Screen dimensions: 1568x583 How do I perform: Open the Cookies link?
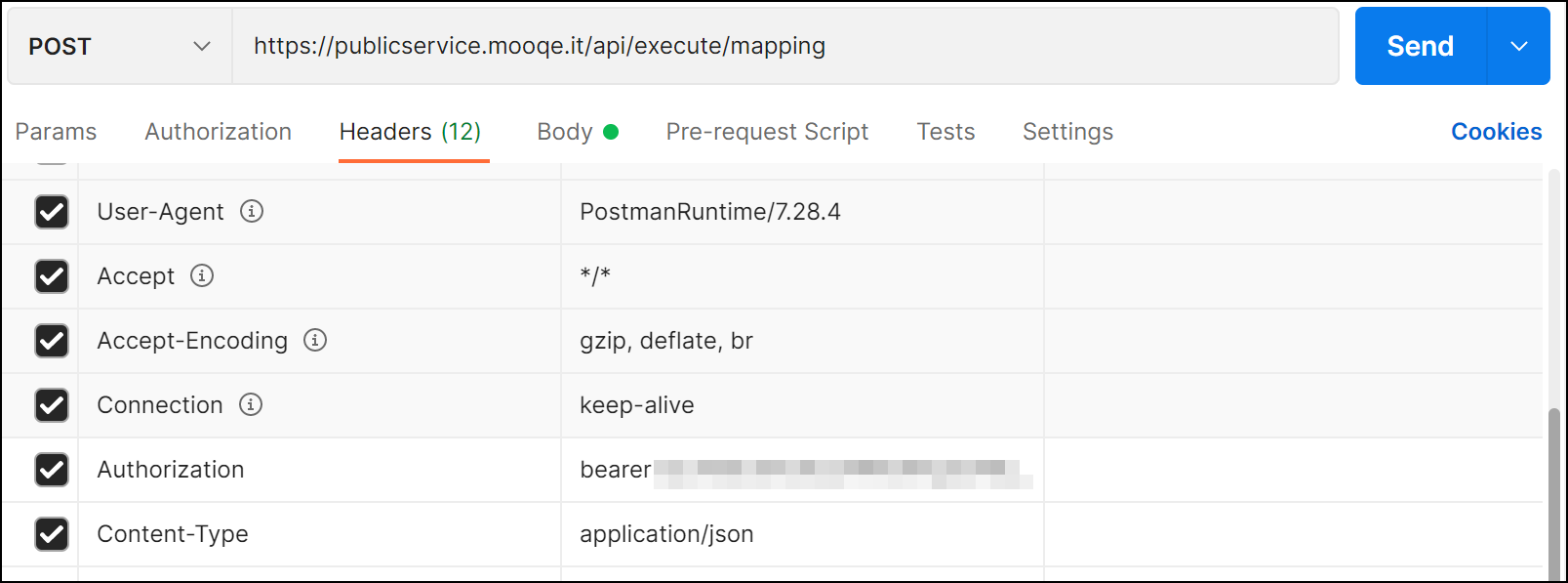click(1496, 132)
